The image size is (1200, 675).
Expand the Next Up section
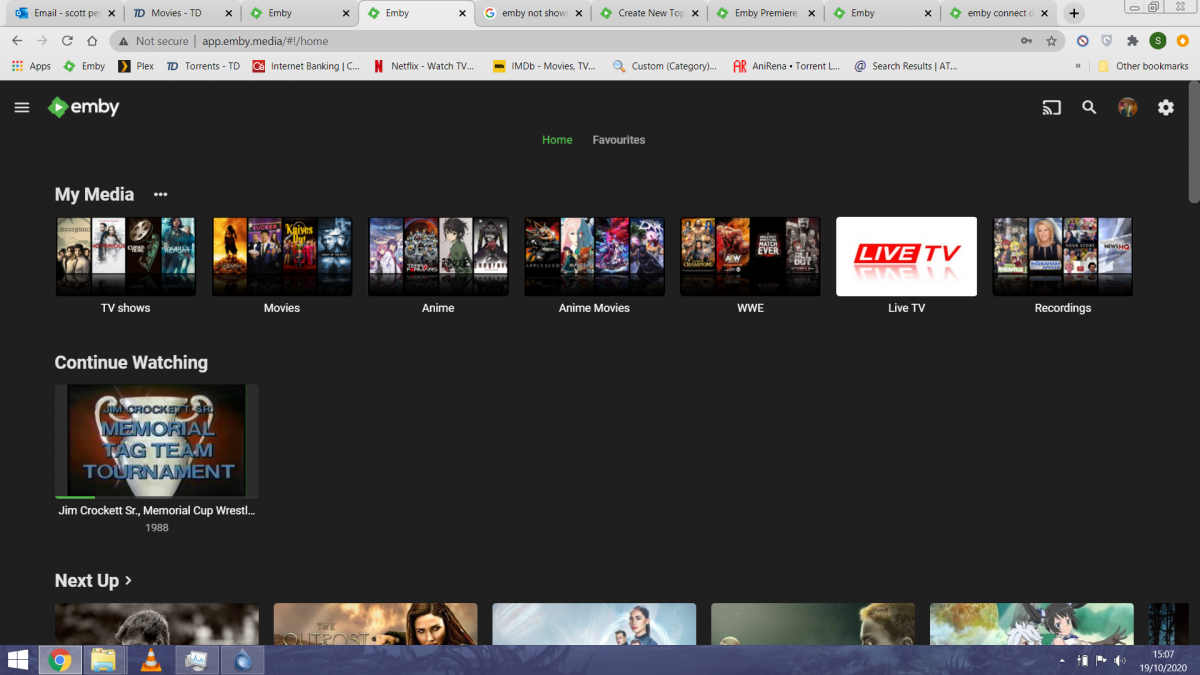pyautogui.click(x=94, y=581)
